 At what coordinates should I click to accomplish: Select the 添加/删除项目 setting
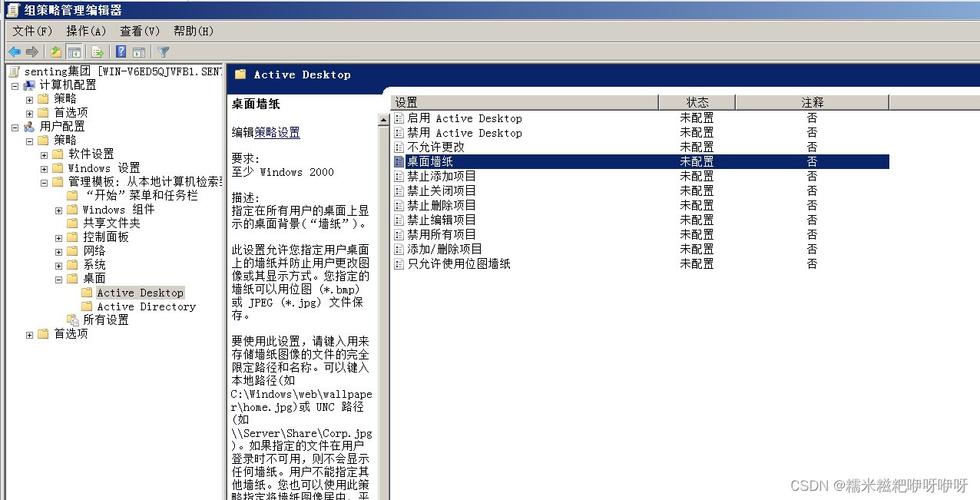point(445,249)
